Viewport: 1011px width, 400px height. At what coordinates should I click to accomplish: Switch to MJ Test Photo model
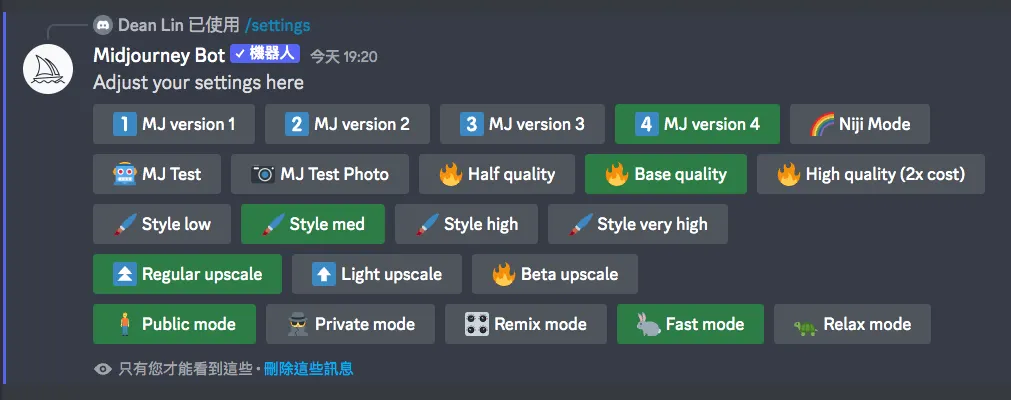point(320,174)
